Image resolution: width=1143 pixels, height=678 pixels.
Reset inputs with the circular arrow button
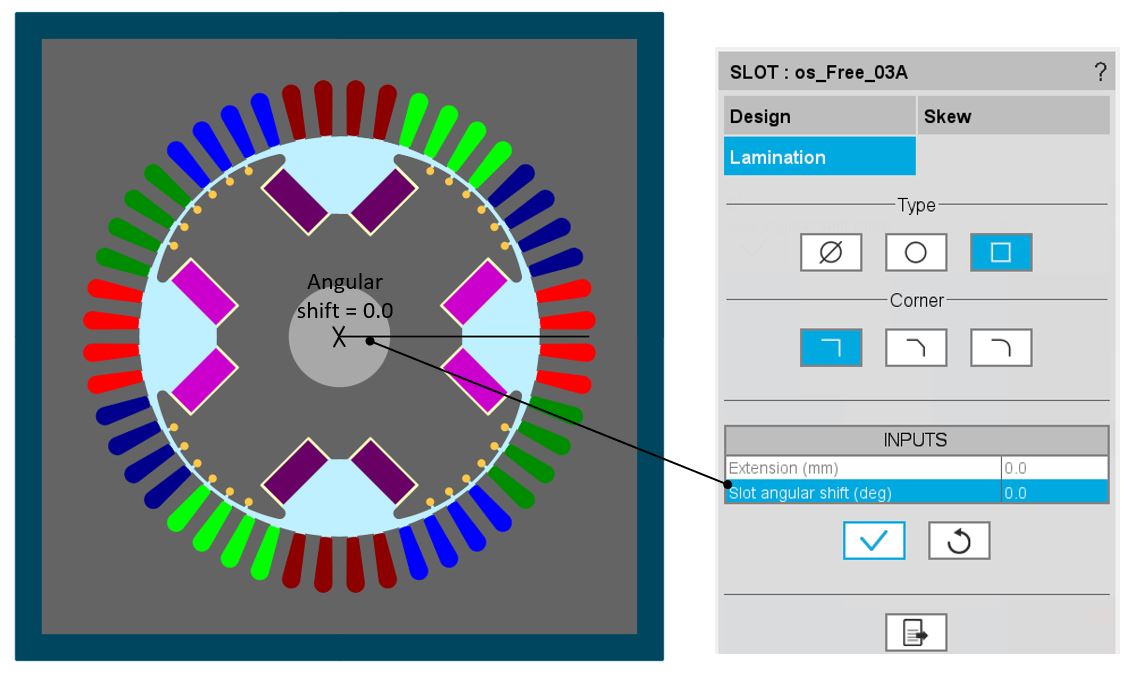[959, 540]
